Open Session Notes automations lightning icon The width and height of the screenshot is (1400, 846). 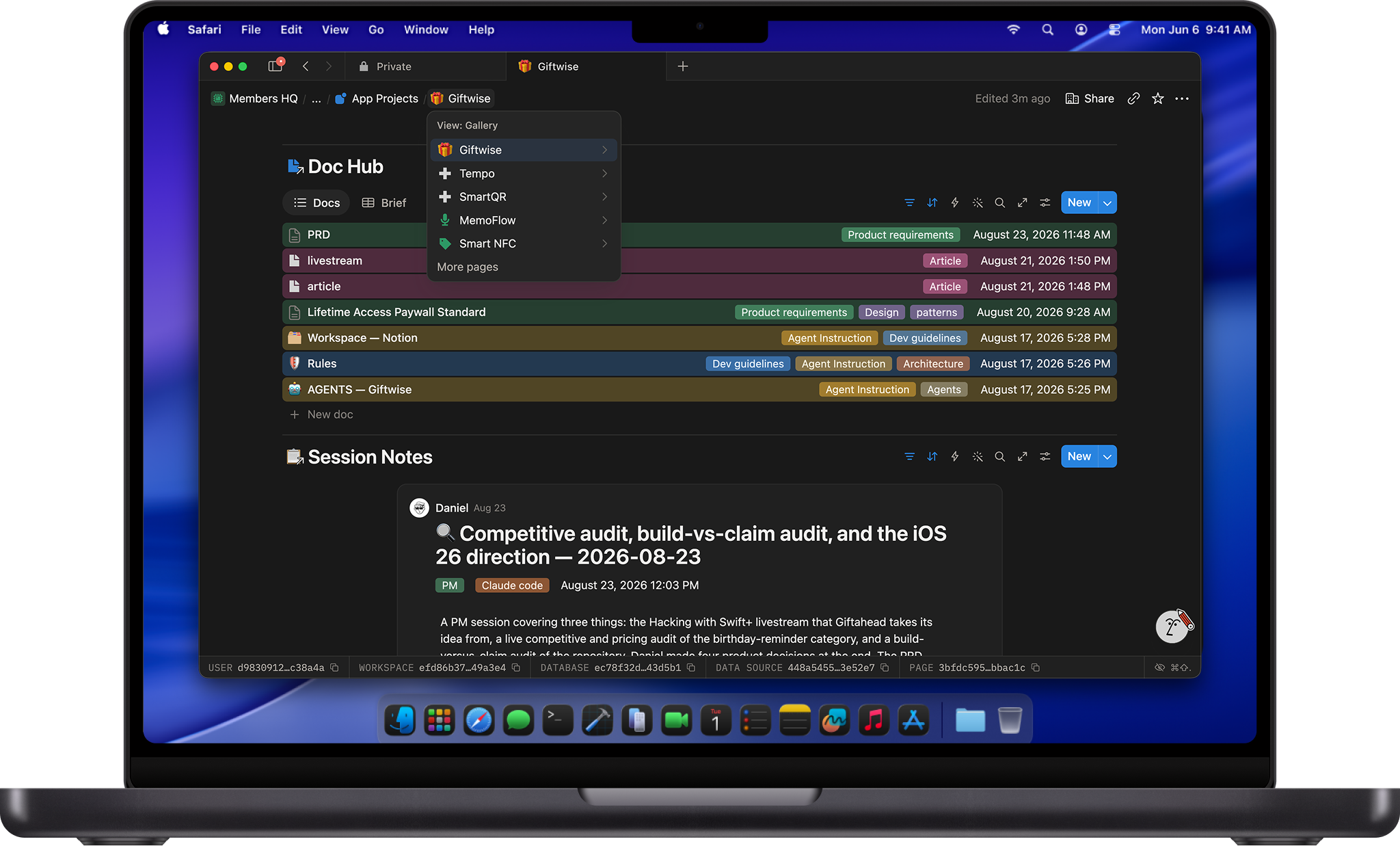[955, 456]
